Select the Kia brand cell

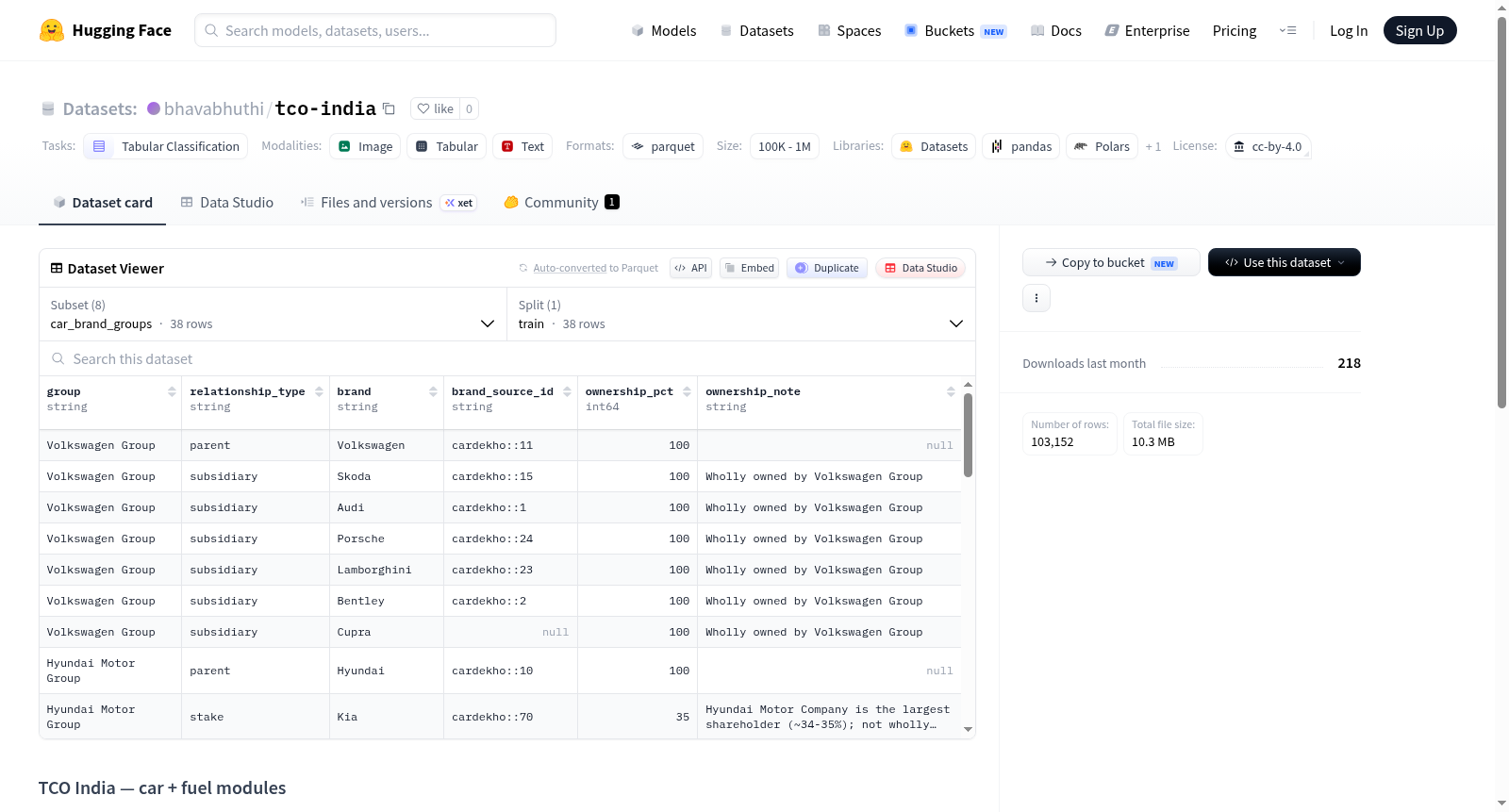click(387, 717)
